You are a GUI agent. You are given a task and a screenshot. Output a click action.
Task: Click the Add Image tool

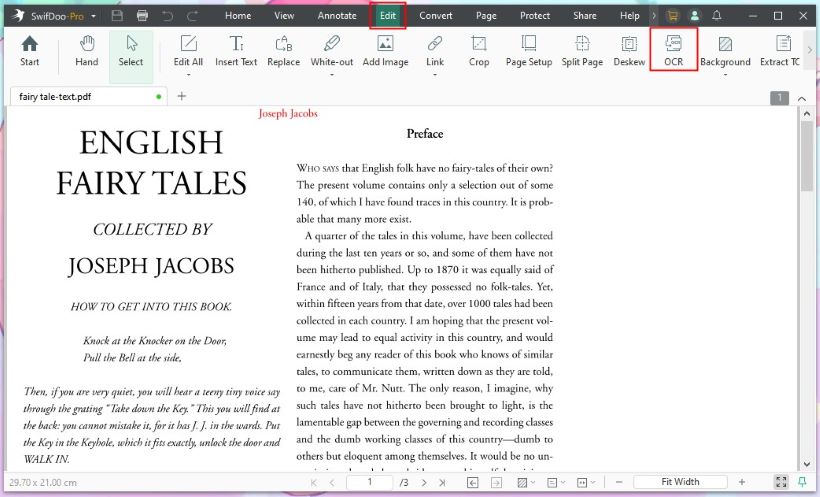(x=385, y=51)
